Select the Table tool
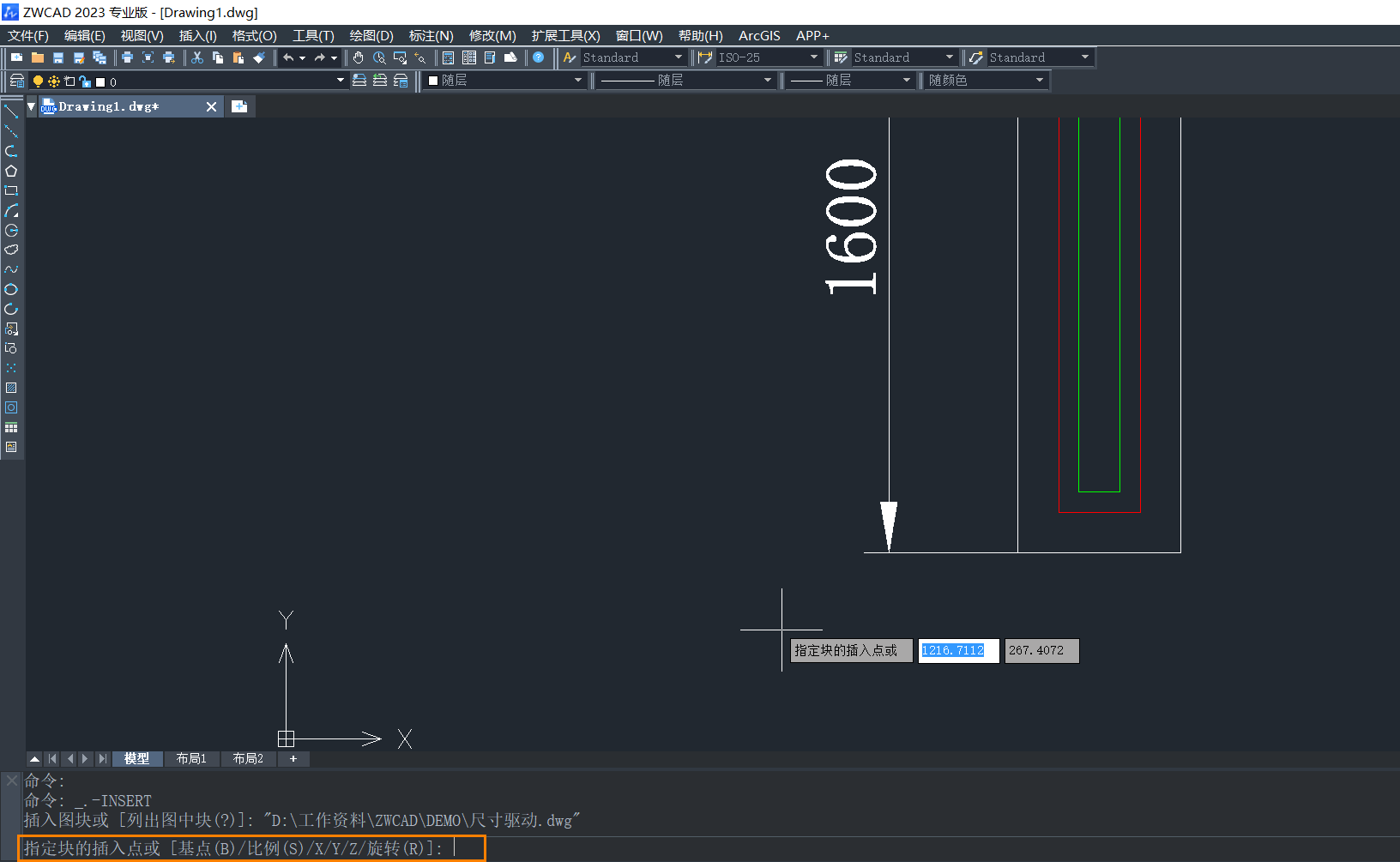 [x=11, y=427]
